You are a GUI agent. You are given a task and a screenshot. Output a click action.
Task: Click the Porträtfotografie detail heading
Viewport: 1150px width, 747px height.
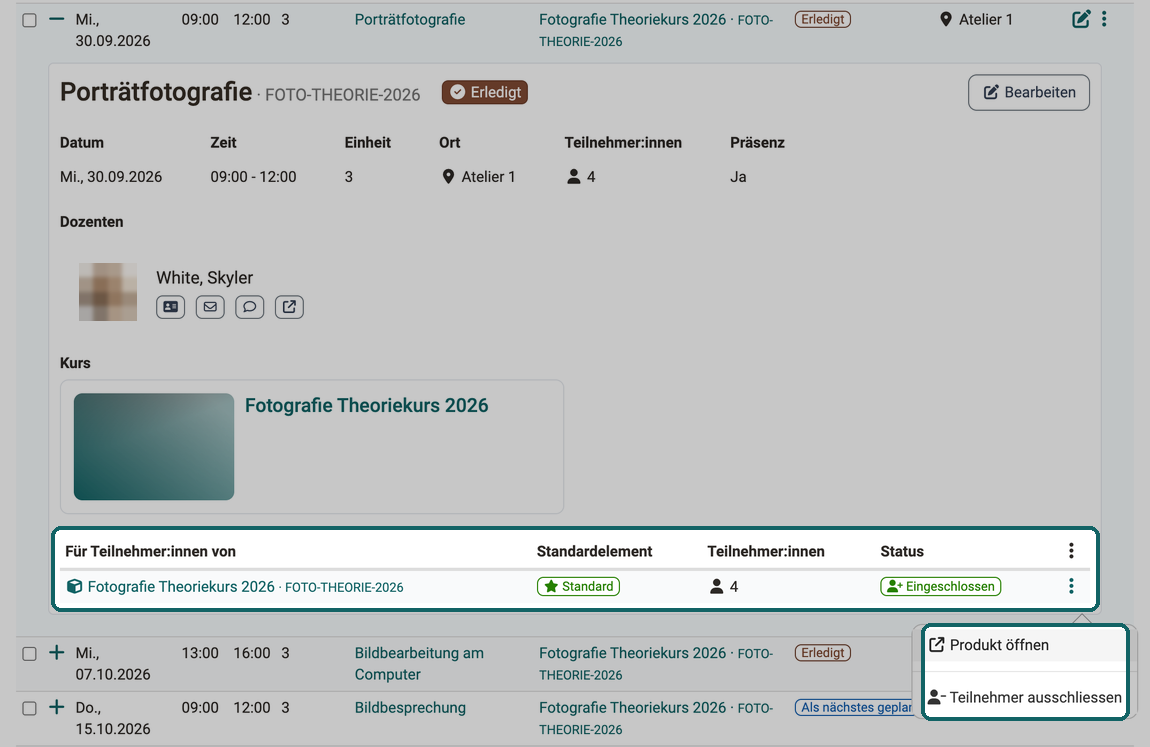click(156, 92)
